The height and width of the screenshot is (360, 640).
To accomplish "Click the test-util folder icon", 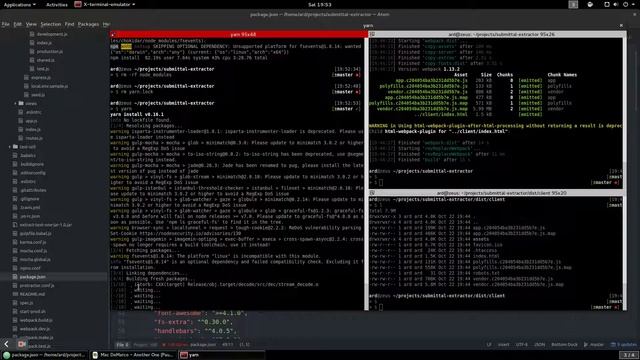I will pos(15,147).
